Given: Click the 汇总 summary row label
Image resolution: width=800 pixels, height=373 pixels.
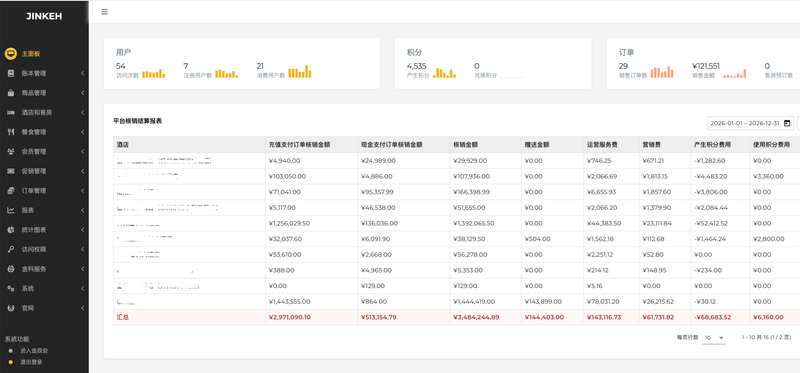Looking at the screenshot, I should click(123, 317).
